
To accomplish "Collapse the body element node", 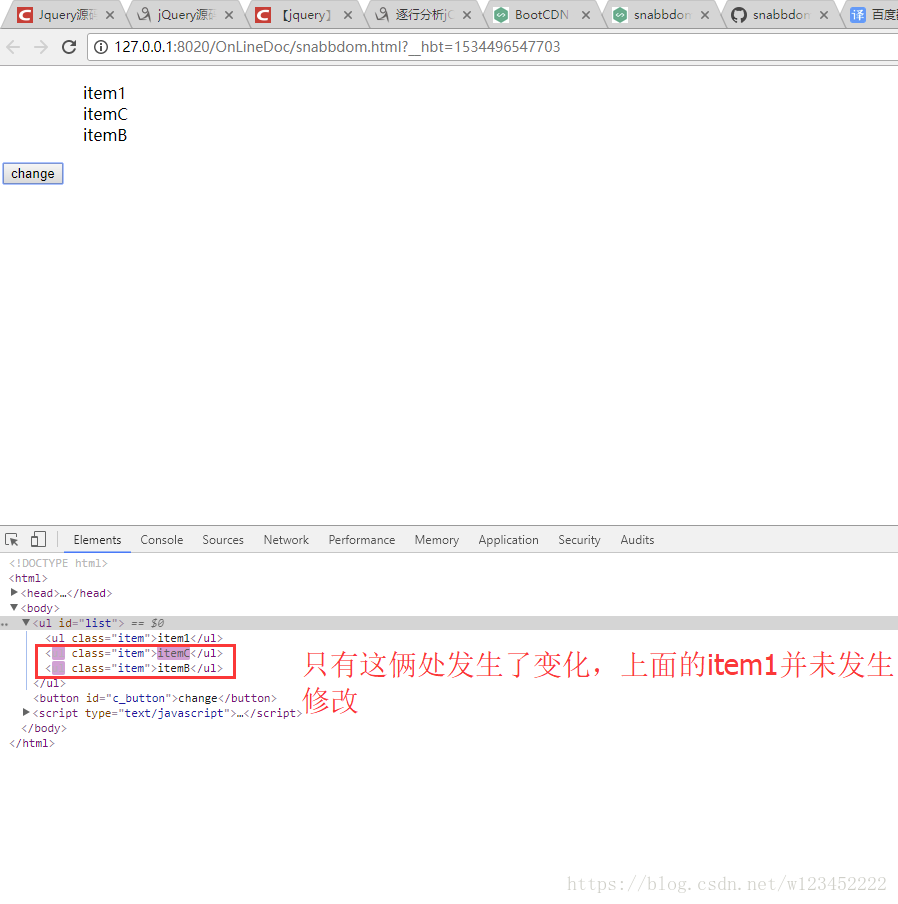I will 13,607.
